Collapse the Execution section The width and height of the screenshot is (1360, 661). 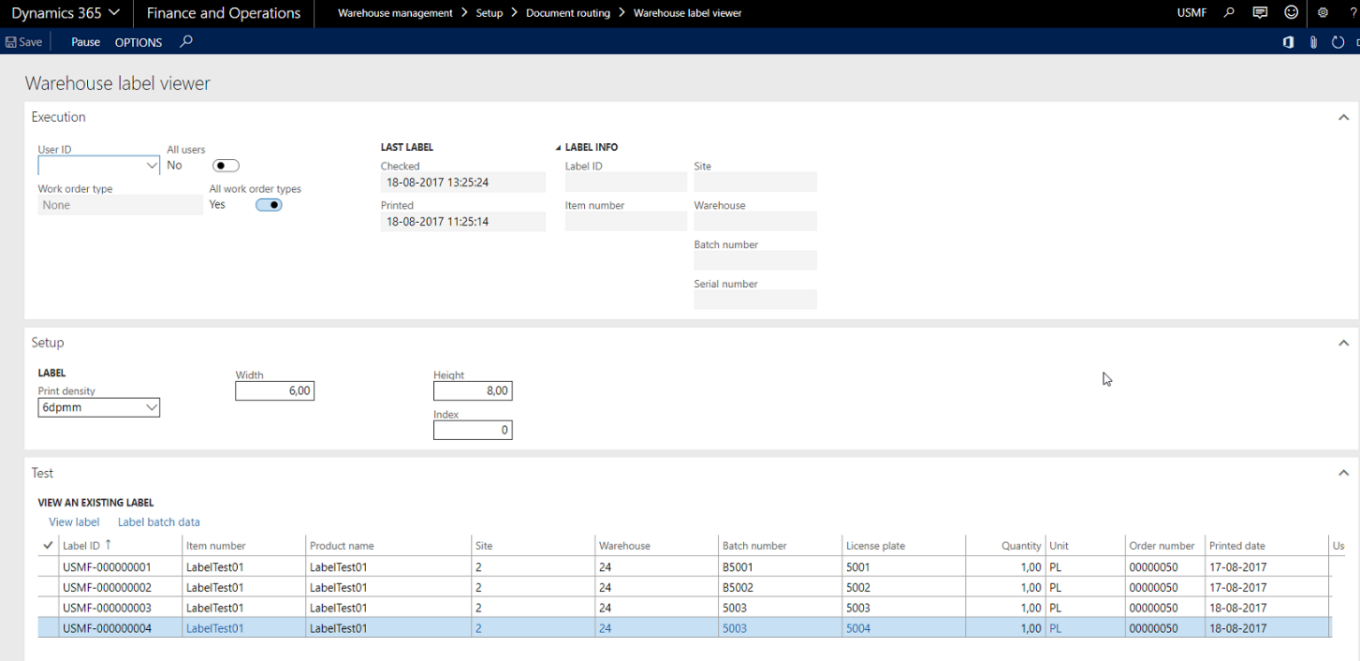(x=1344, y=116)
